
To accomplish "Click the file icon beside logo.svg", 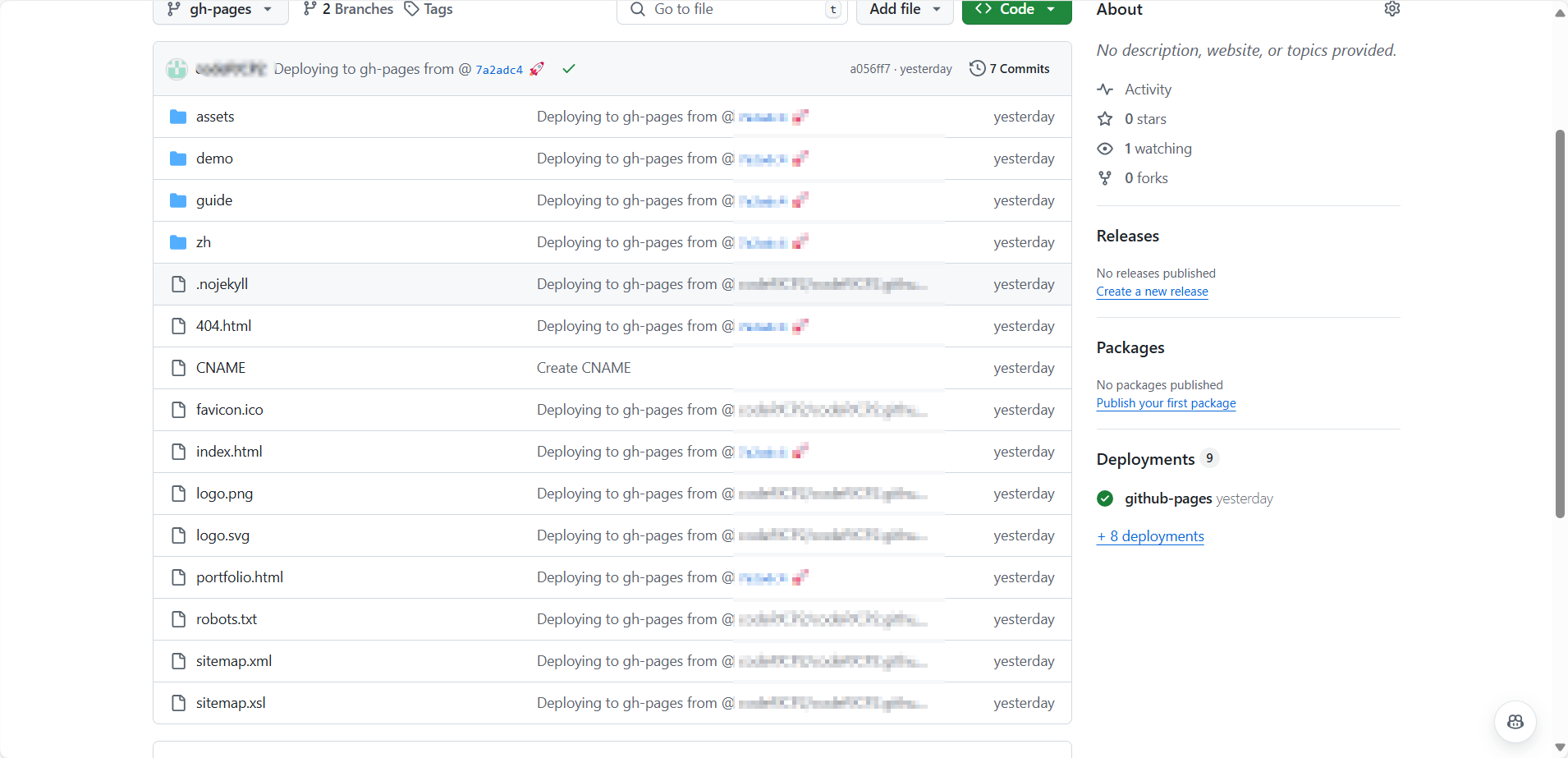I will [x=178, y=535].
